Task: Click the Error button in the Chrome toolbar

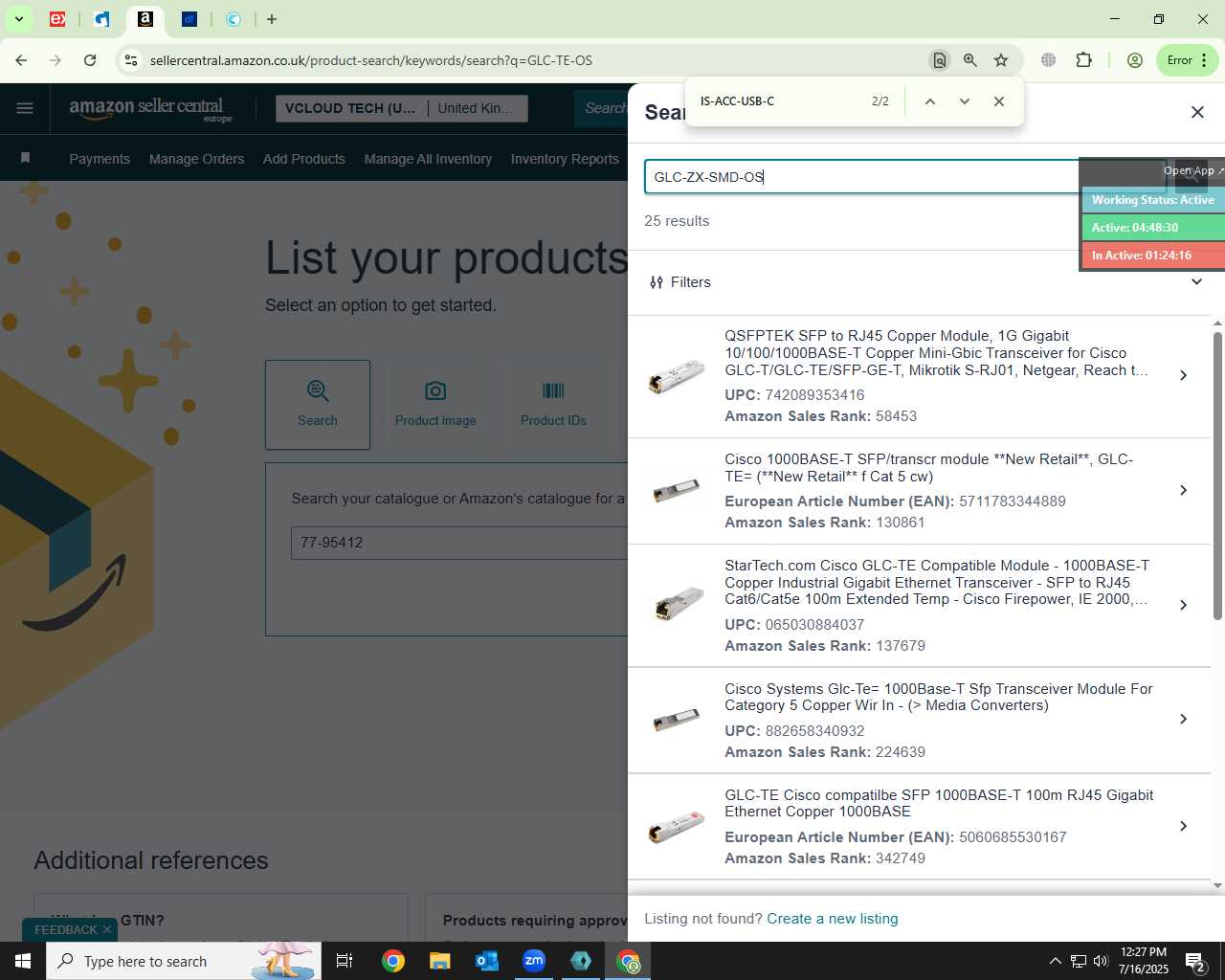Action: 1187,60
